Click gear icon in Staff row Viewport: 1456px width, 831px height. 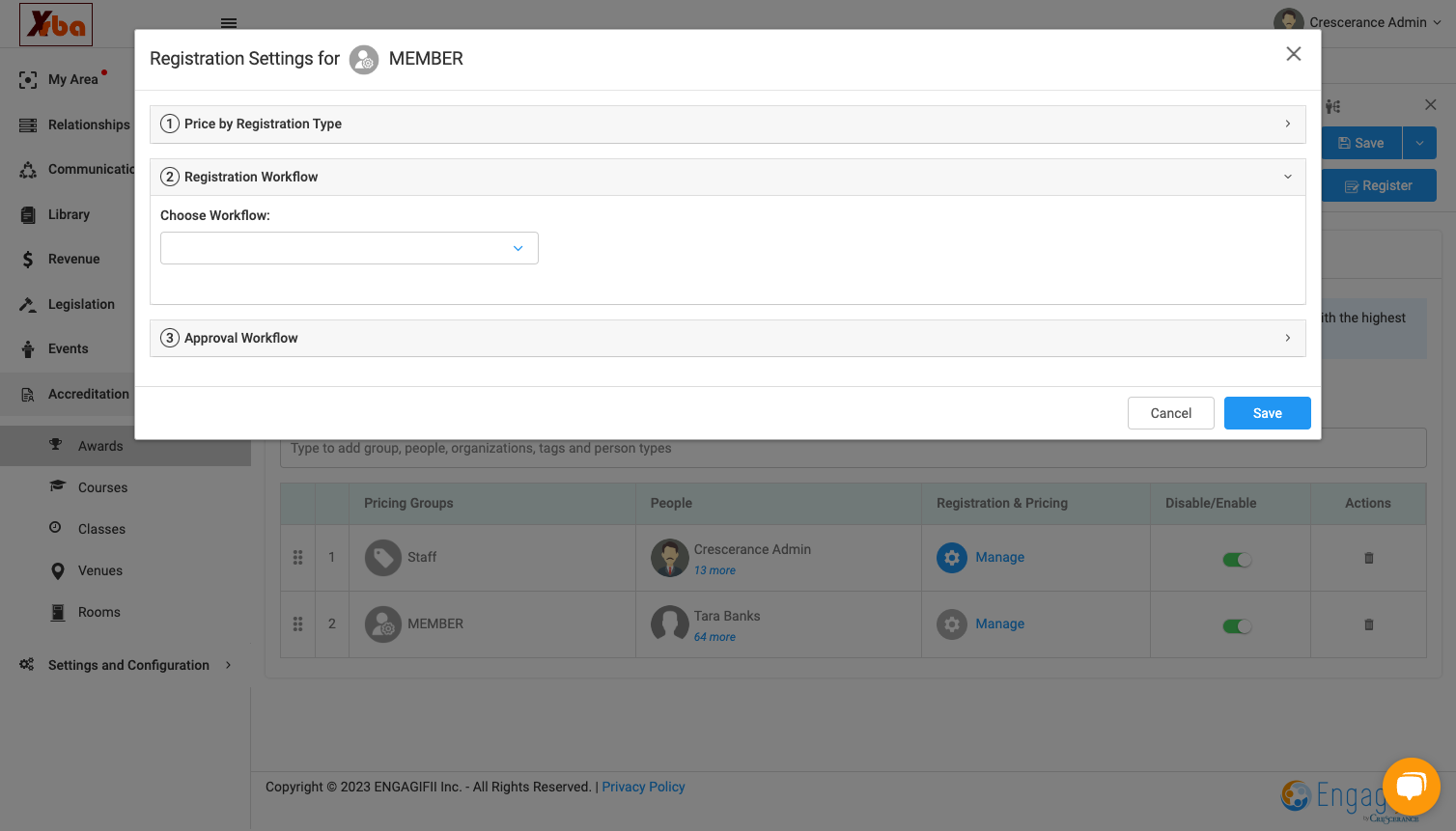(x=952, y=558)
